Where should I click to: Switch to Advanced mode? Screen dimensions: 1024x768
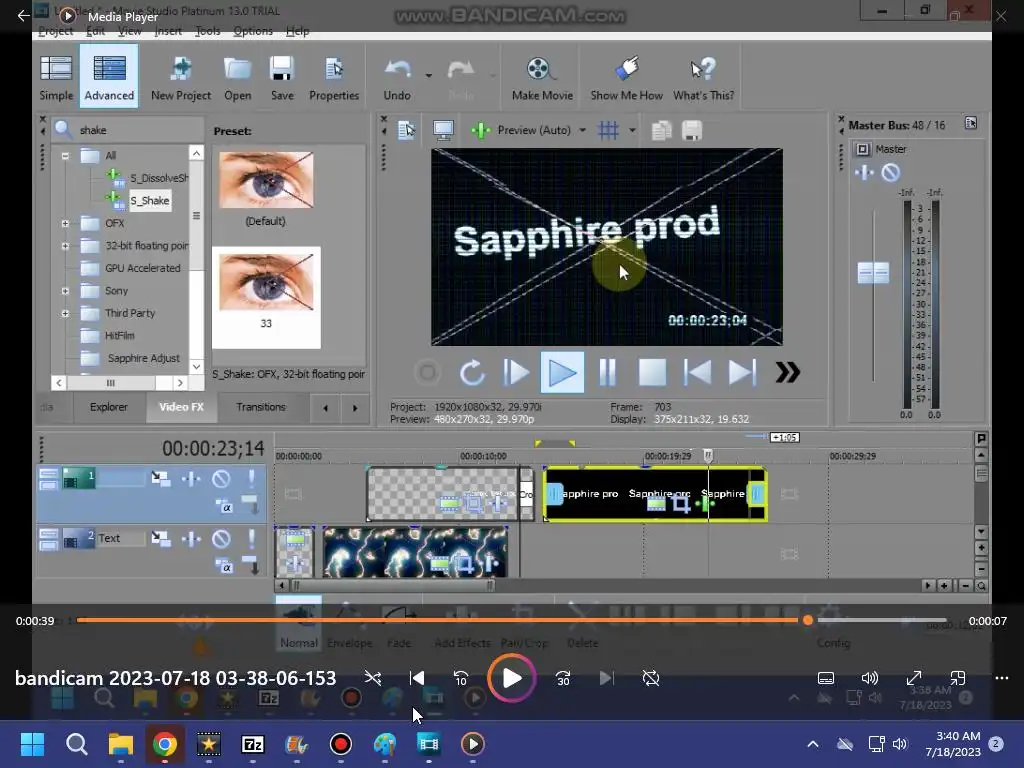click(x=109, y=77)
